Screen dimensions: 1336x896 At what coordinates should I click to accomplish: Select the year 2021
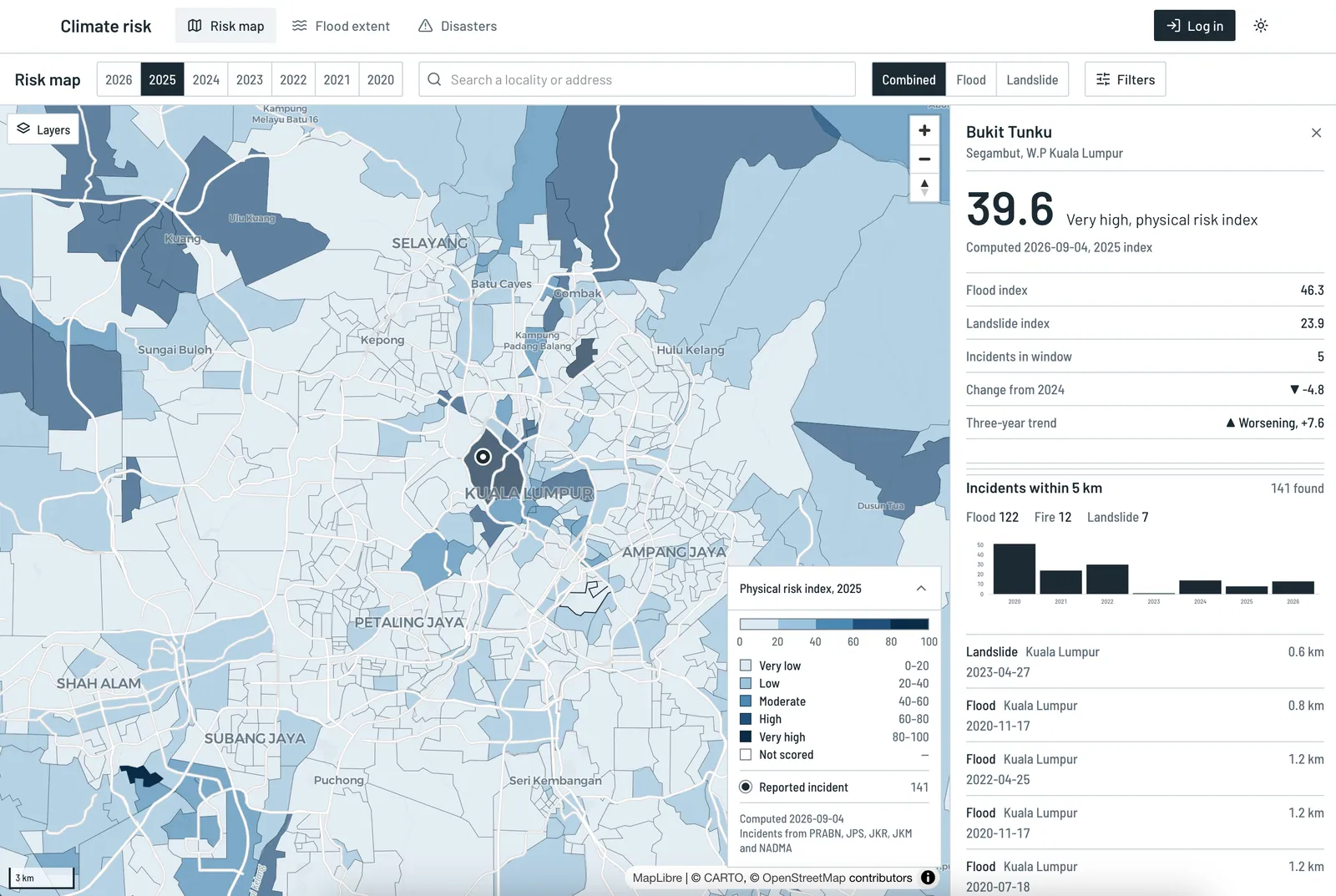coord(337,79)
